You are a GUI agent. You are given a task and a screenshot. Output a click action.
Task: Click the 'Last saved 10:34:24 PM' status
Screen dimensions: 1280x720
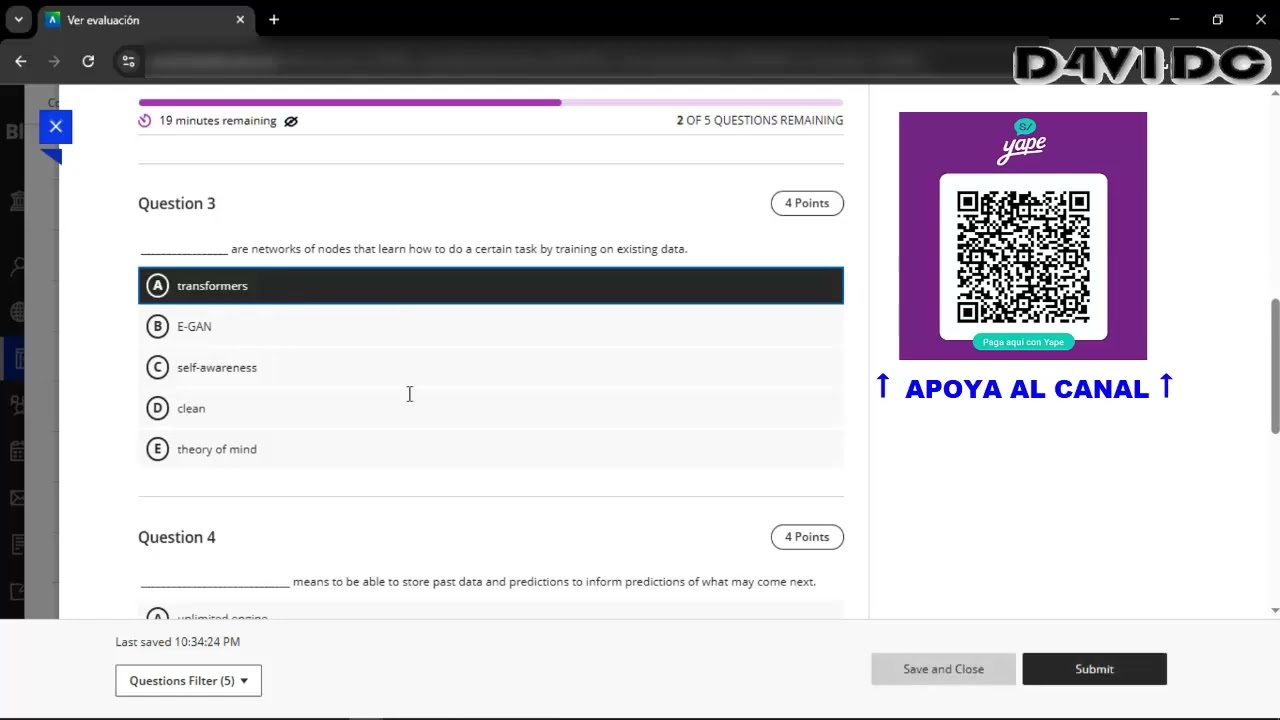click(x=178, y=642)
